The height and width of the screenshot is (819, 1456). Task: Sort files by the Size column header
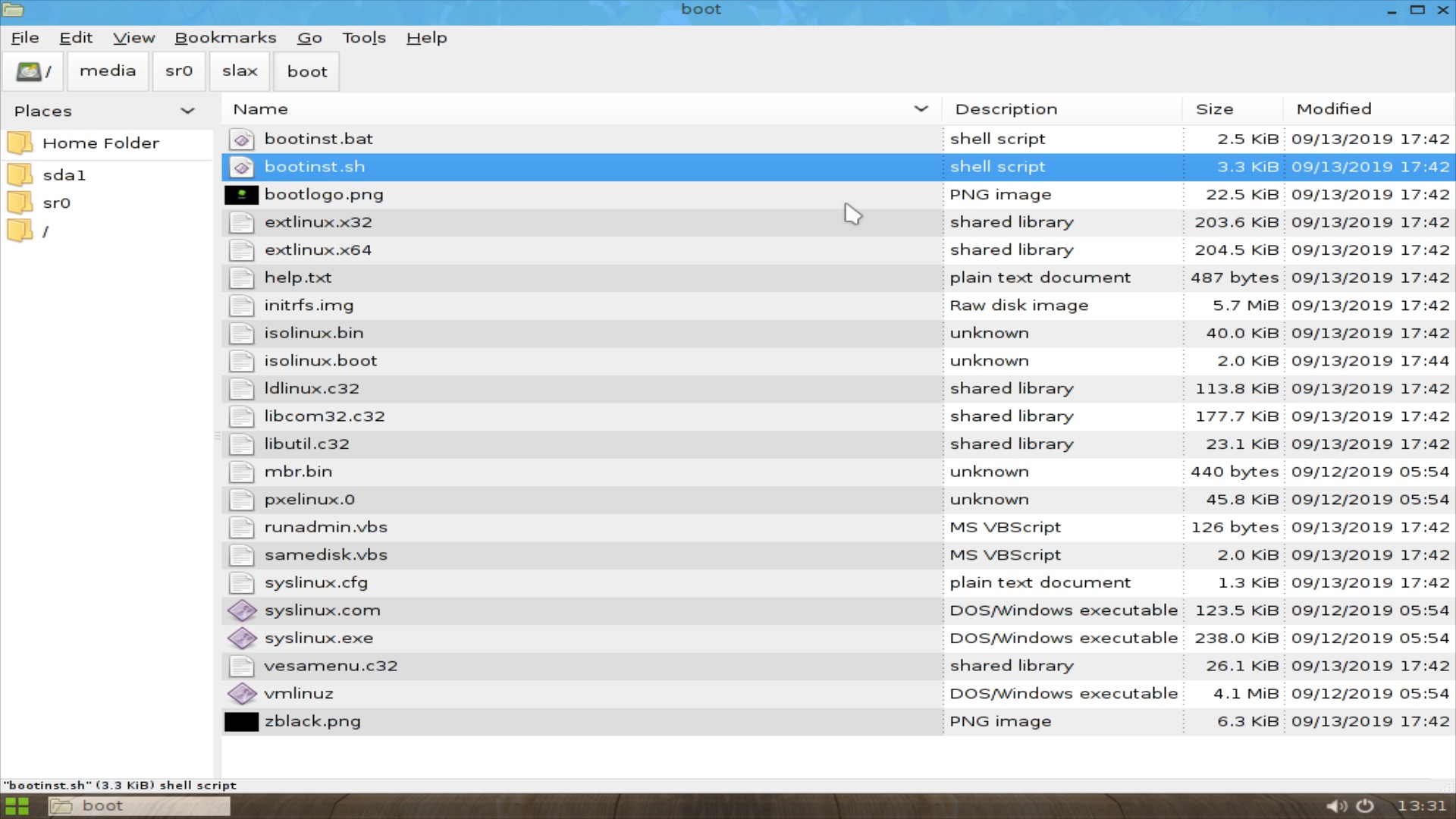click(1214, 109)
